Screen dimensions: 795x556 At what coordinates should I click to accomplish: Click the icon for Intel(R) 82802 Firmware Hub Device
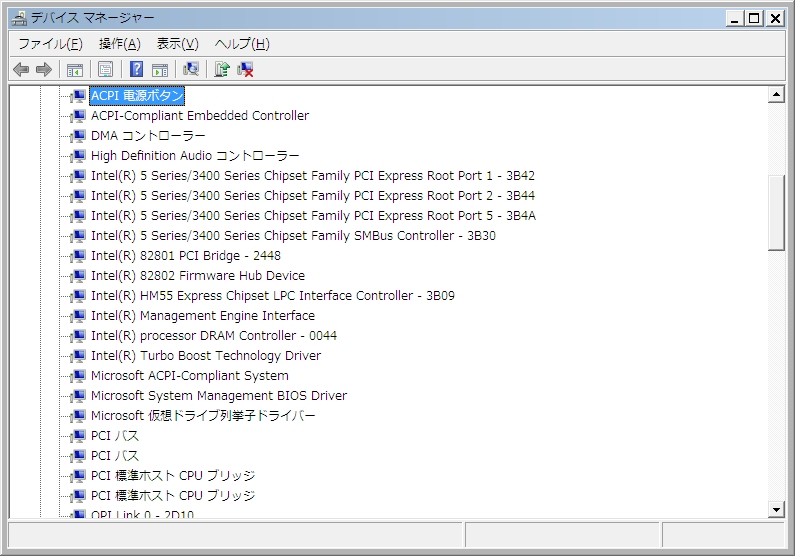pos(79,276)
